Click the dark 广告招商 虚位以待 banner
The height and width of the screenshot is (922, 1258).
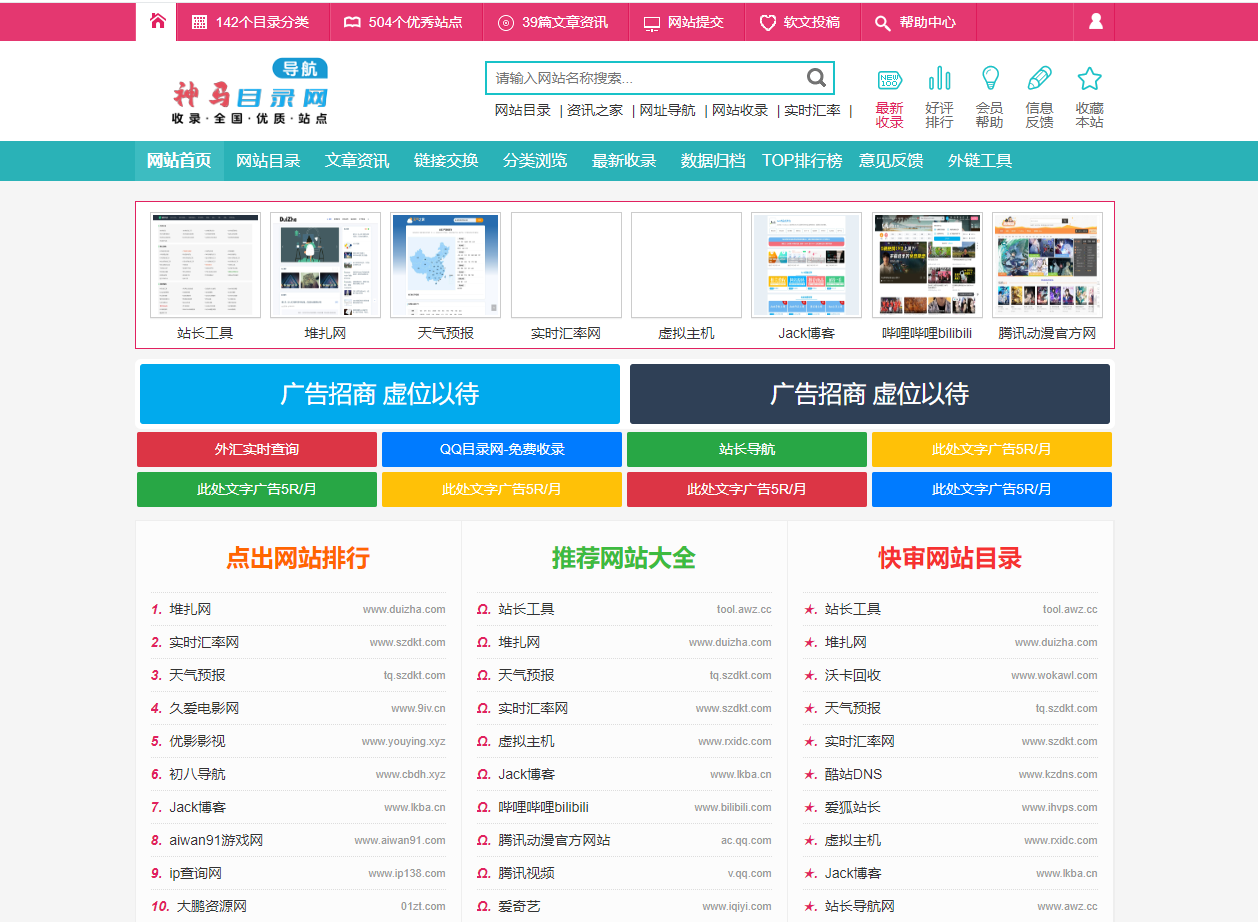pyautogui.click(x=869, y=394)
